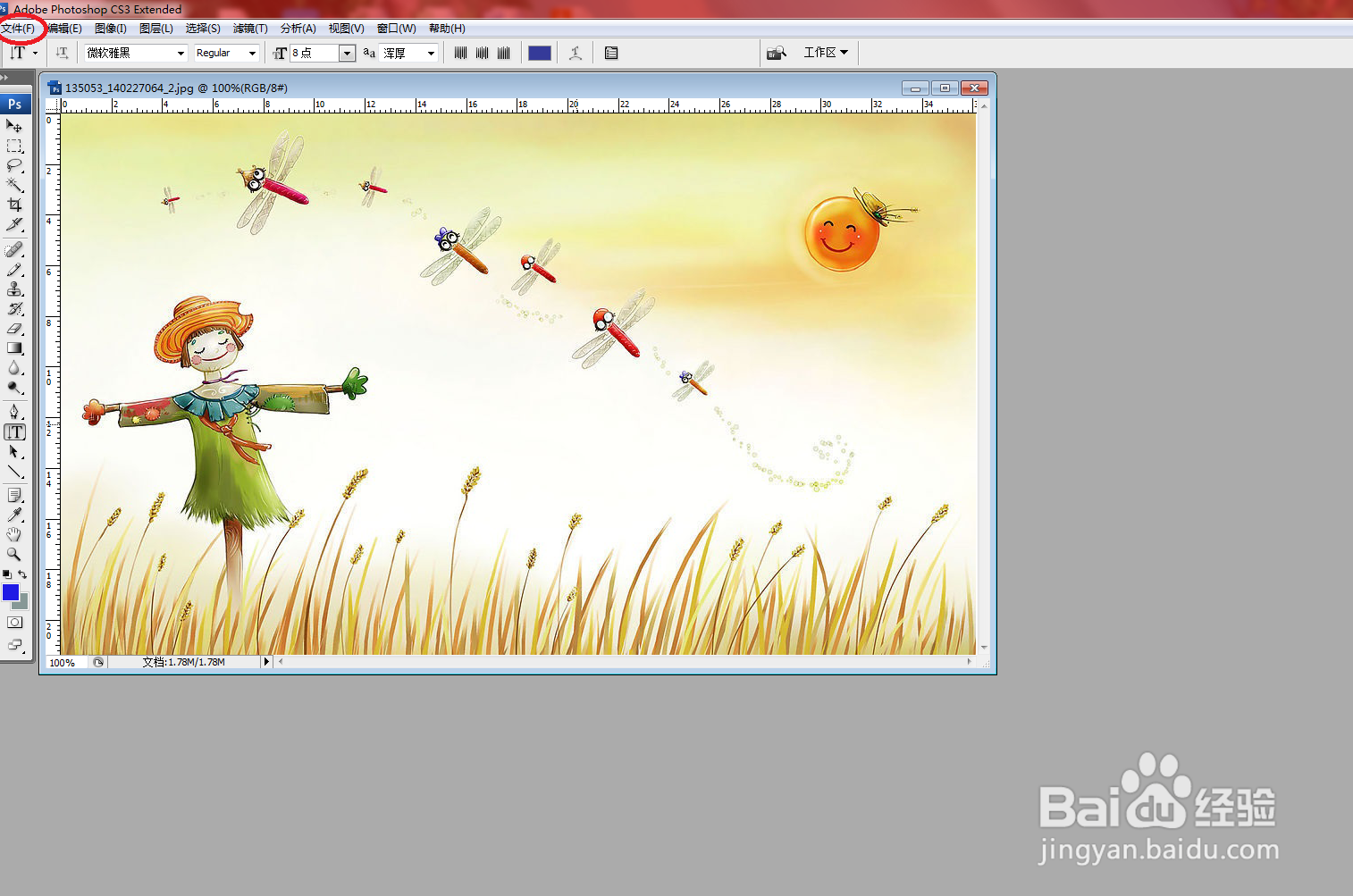Create warped text icon
Image resolution: width=1353 pixels, height=896 pixels.
[576, 53]
